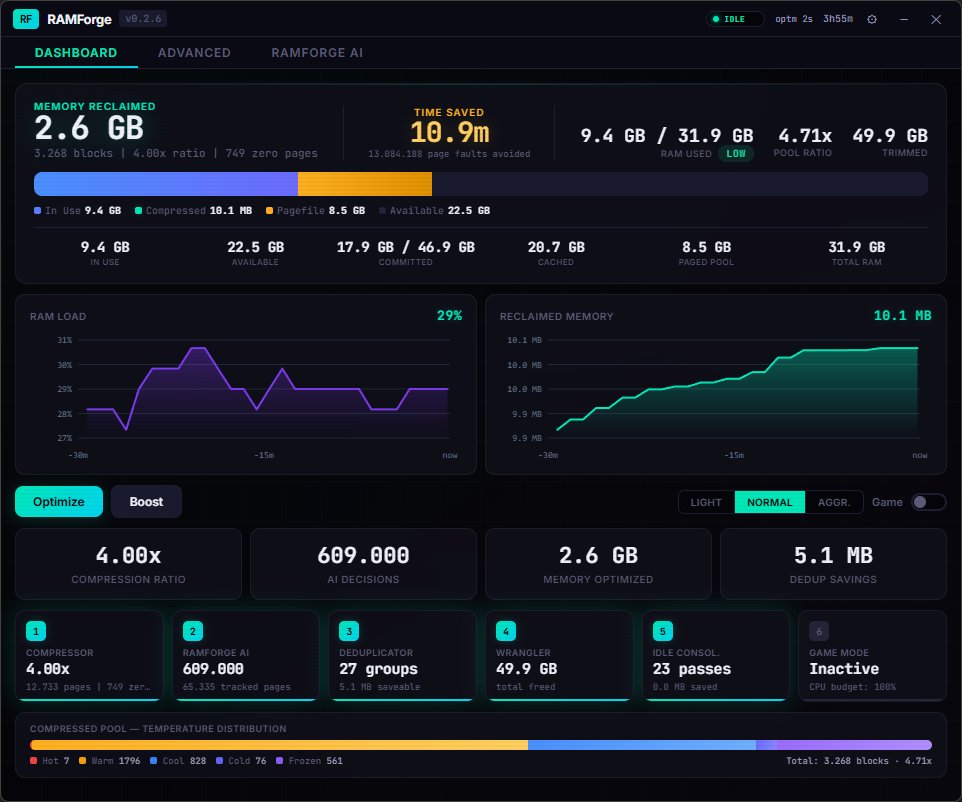
Task: Click the Cool temperature legend swatch
Action: [153, 760]
